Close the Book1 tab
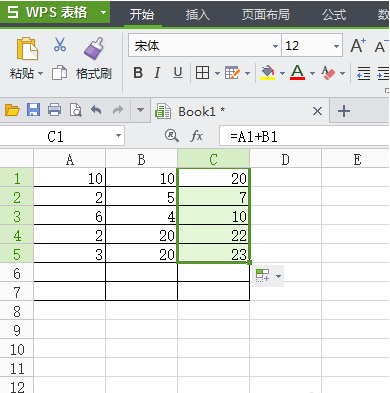390x393 pixels. (x=317, y=111)
